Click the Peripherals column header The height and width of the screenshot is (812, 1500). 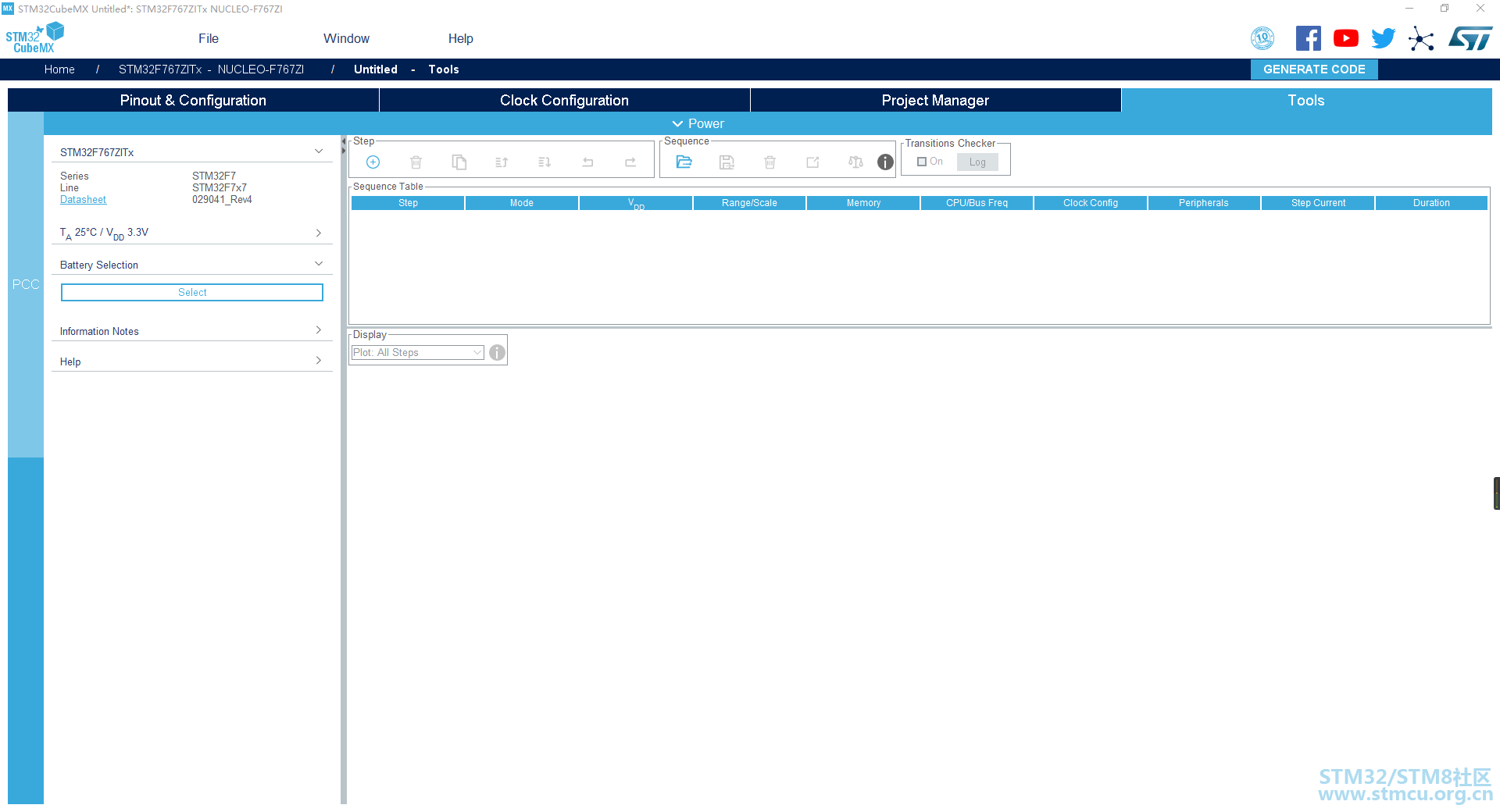point(1204,203)
